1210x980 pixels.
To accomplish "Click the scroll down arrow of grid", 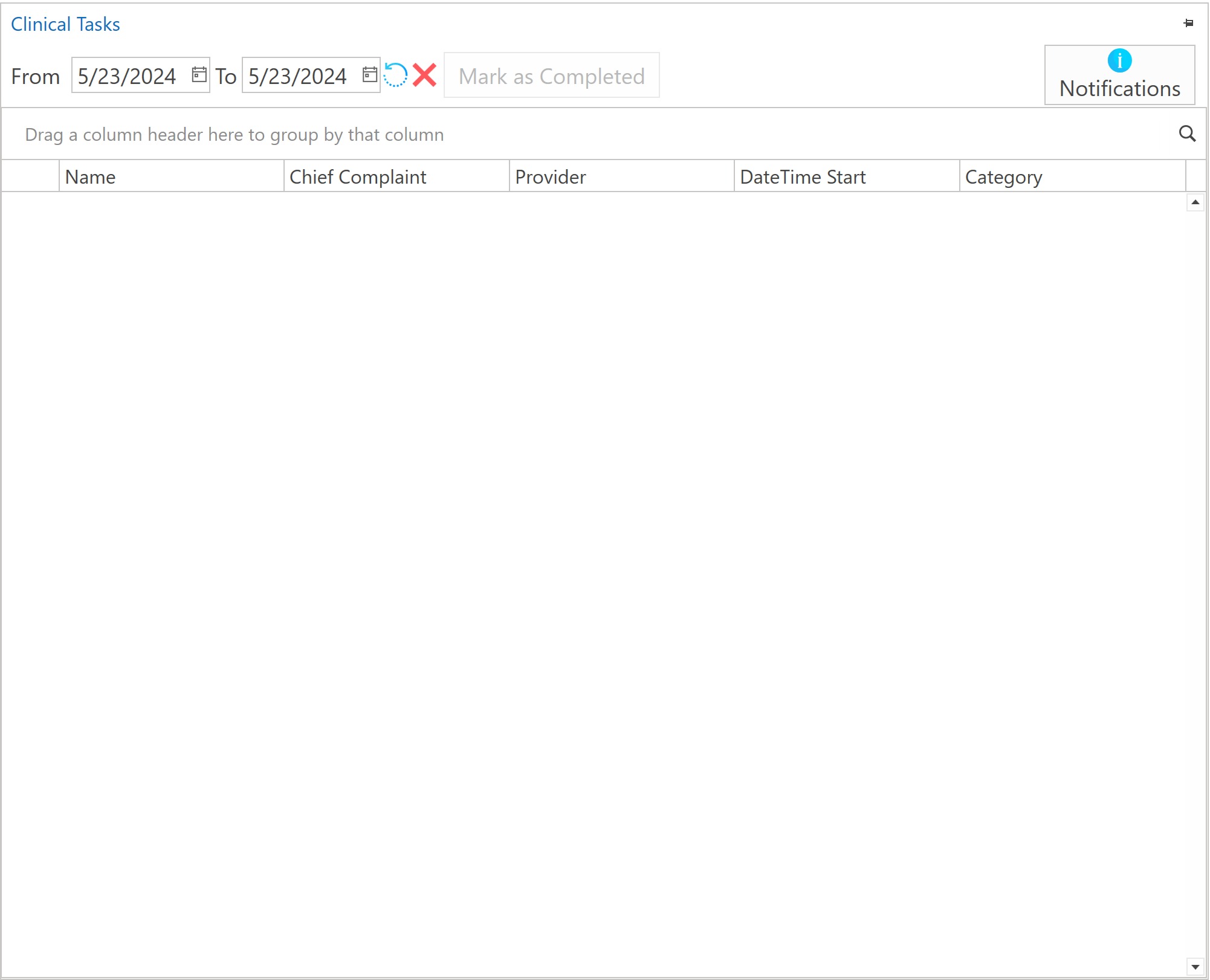I will tap(1195, 967).
